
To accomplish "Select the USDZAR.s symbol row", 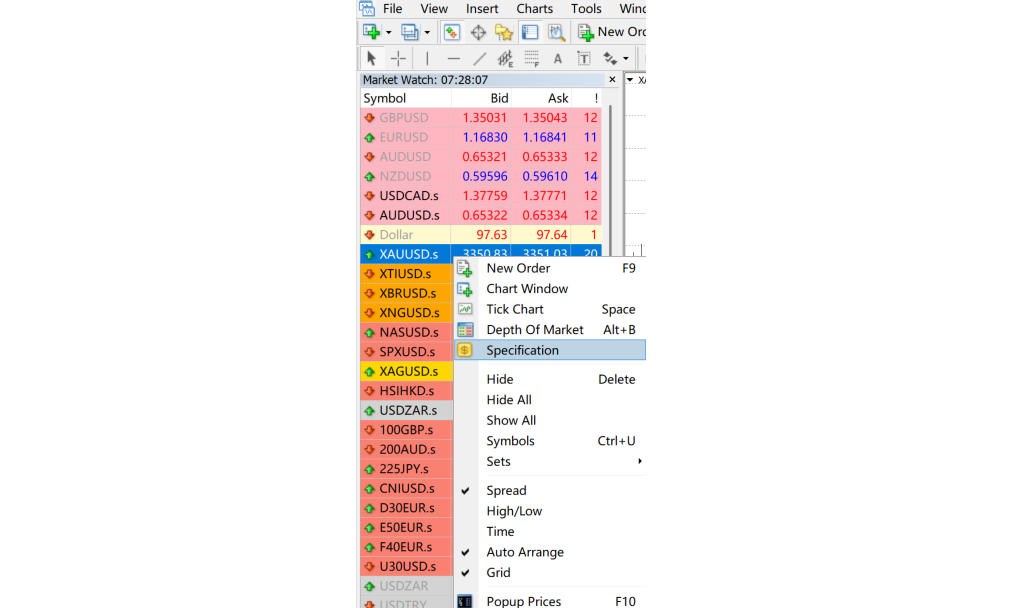I will (407, 411).
